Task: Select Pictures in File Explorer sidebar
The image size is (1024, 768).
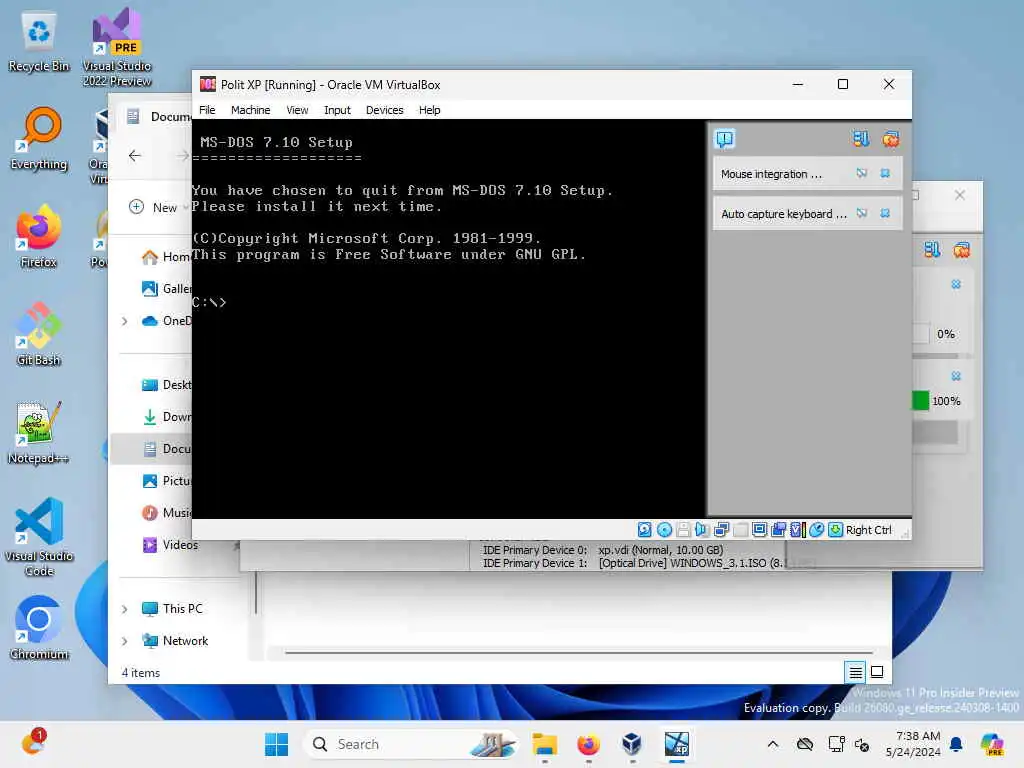Action: (167, 481)
